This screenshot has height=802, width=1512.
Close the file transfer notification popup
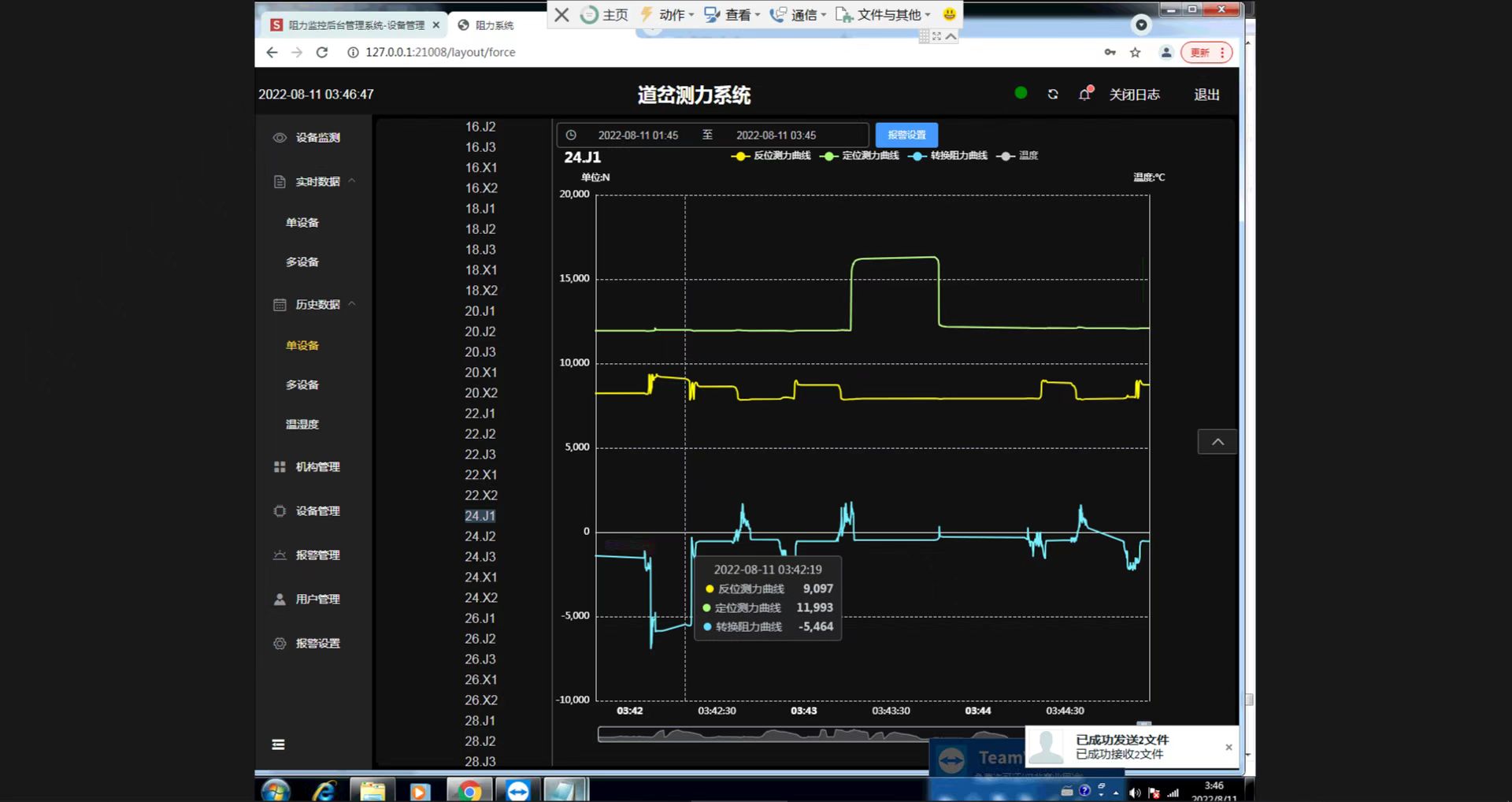pos(1228,747)
